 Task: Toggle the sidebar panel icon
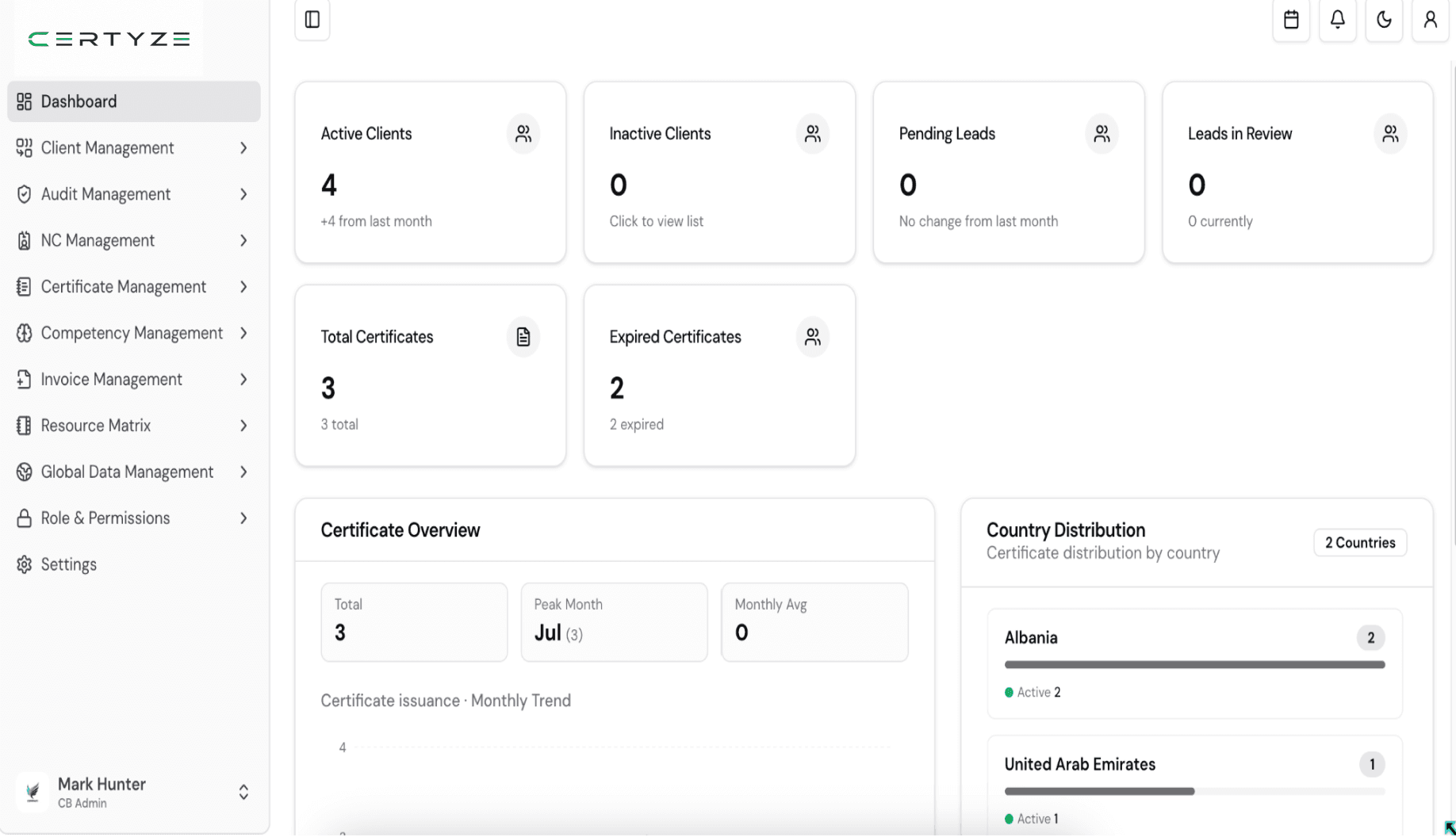click(312, 20)
